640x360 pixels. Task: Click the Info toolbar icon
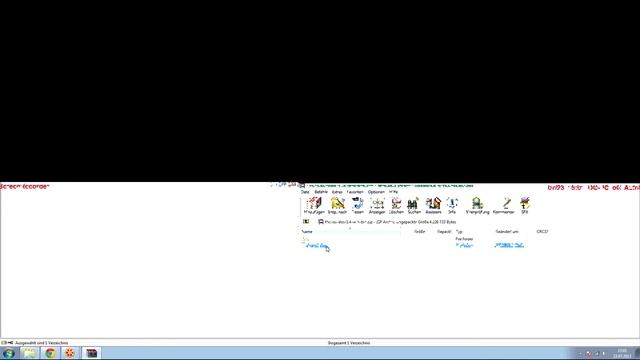coord(452,205)
